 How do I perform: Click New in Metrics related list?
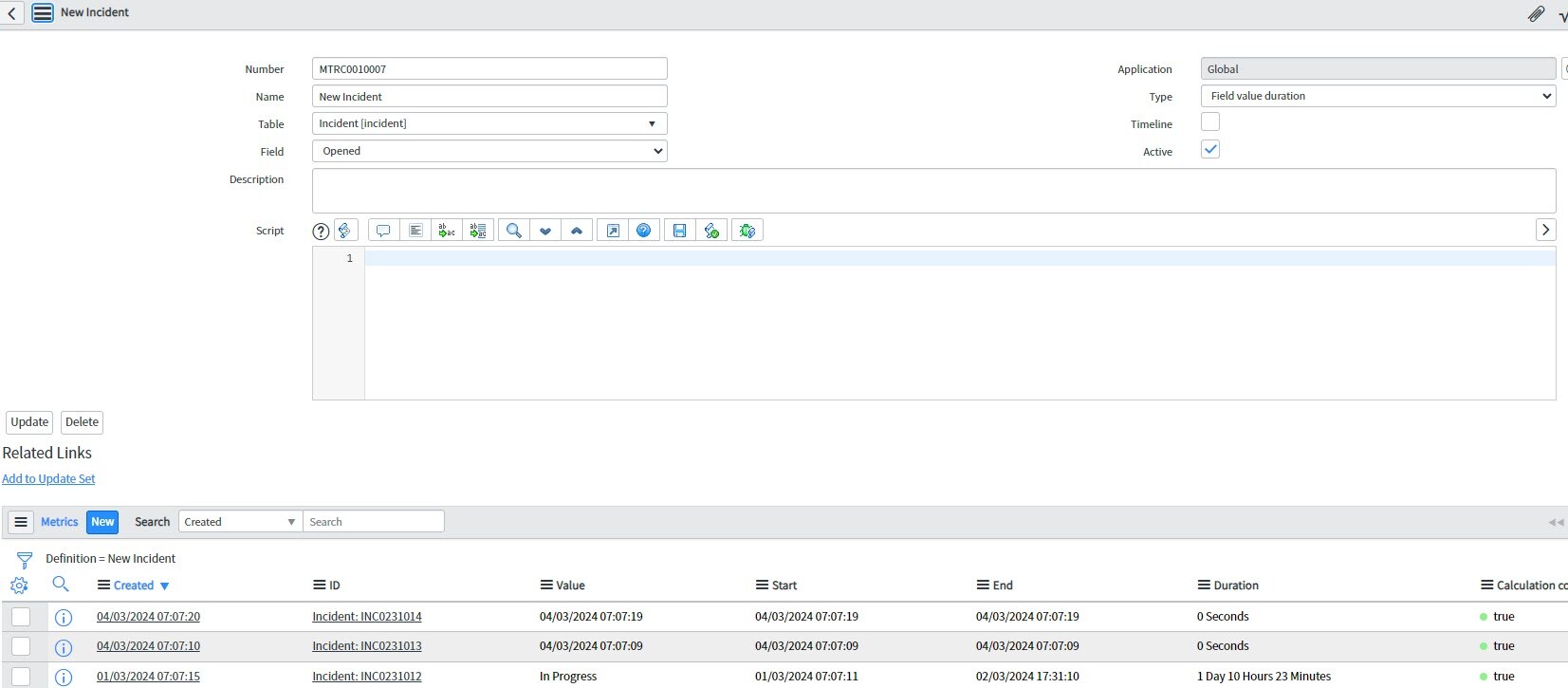click(x=102, y=522)
